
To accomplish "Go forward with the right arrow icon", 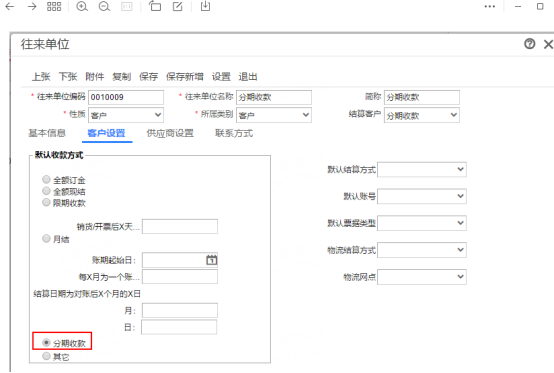I will [x=32, y=6].
